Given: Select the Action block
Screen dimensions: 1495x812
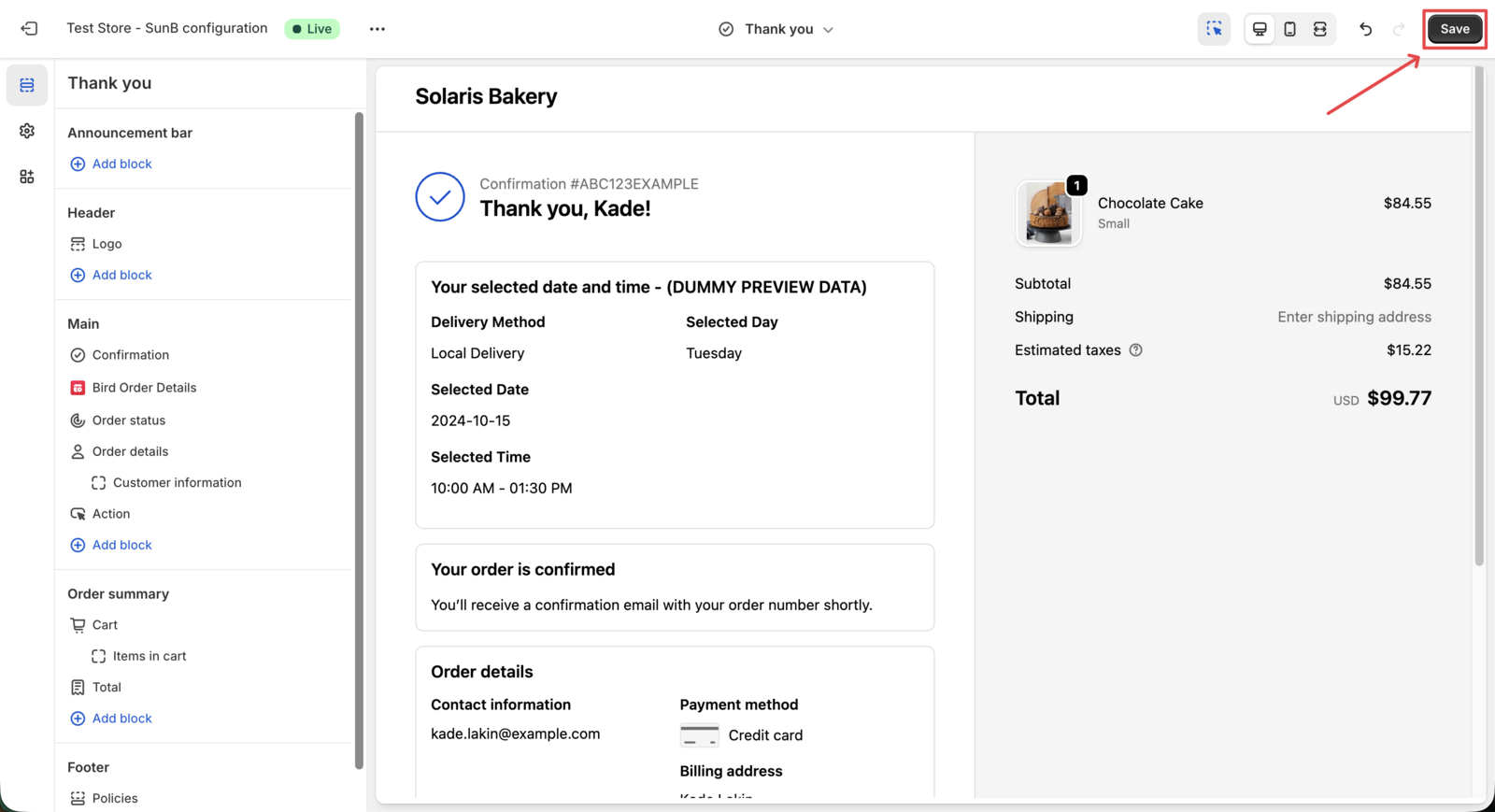Looking at the screenshot, I should click(x=100, y=514).
